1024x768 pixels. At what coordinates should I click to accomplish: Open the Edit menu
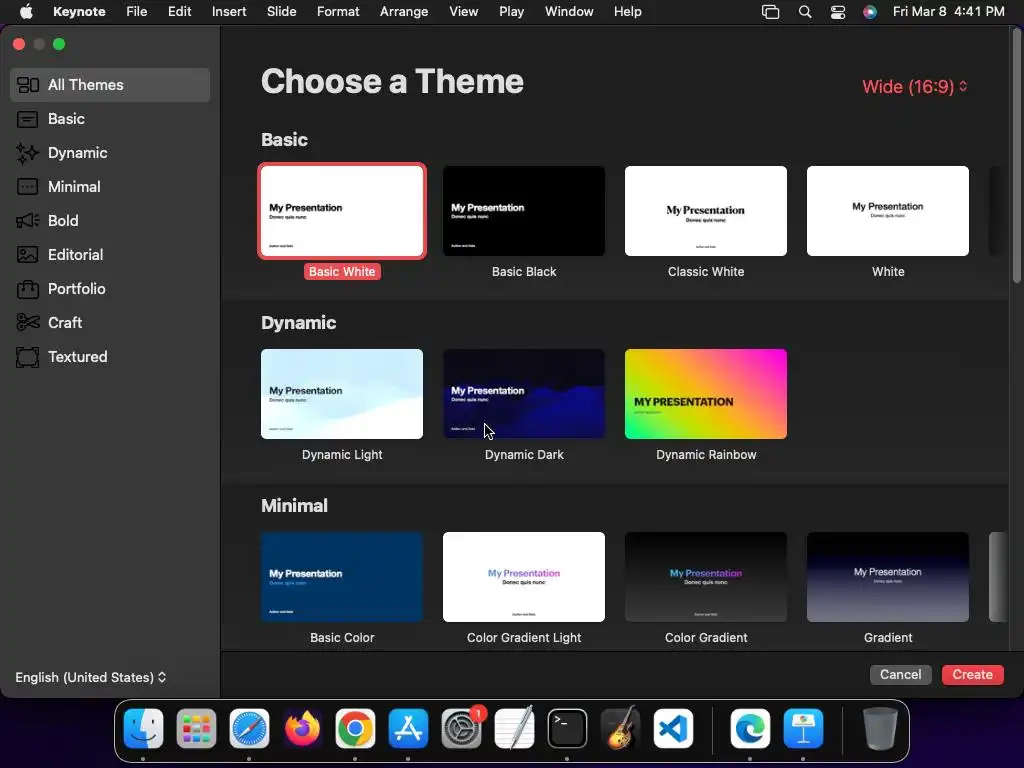180,12
